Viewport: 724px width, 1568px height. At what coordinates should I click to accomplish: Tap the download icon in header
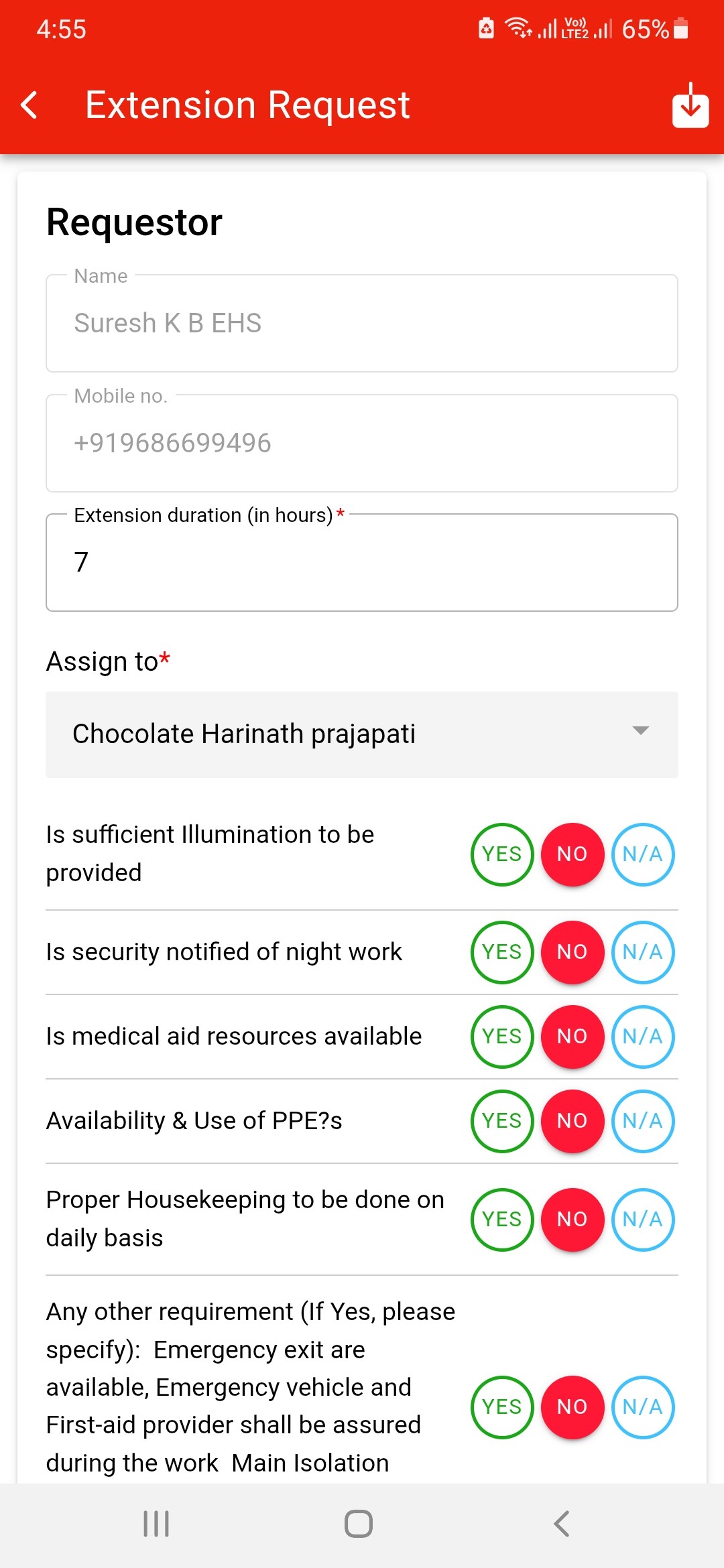pos(690,105)
